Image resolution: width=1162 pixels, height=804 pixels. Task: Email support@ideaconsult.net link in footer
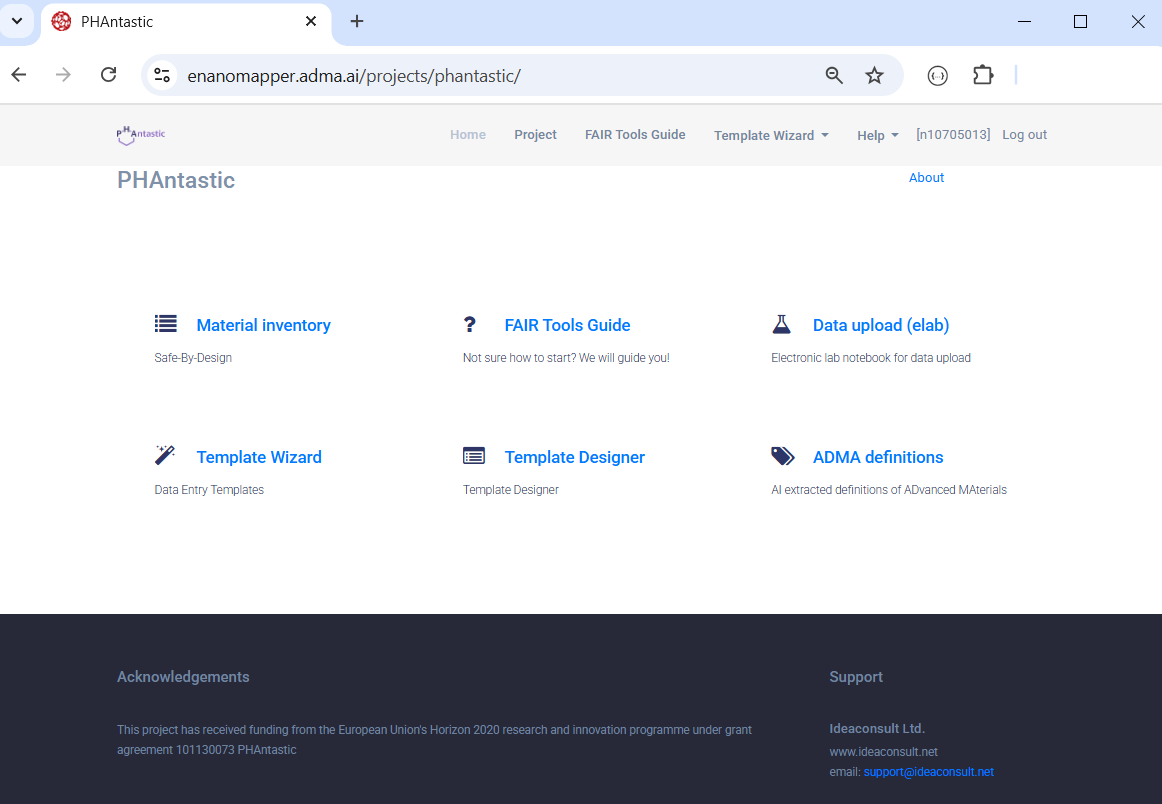928,772
